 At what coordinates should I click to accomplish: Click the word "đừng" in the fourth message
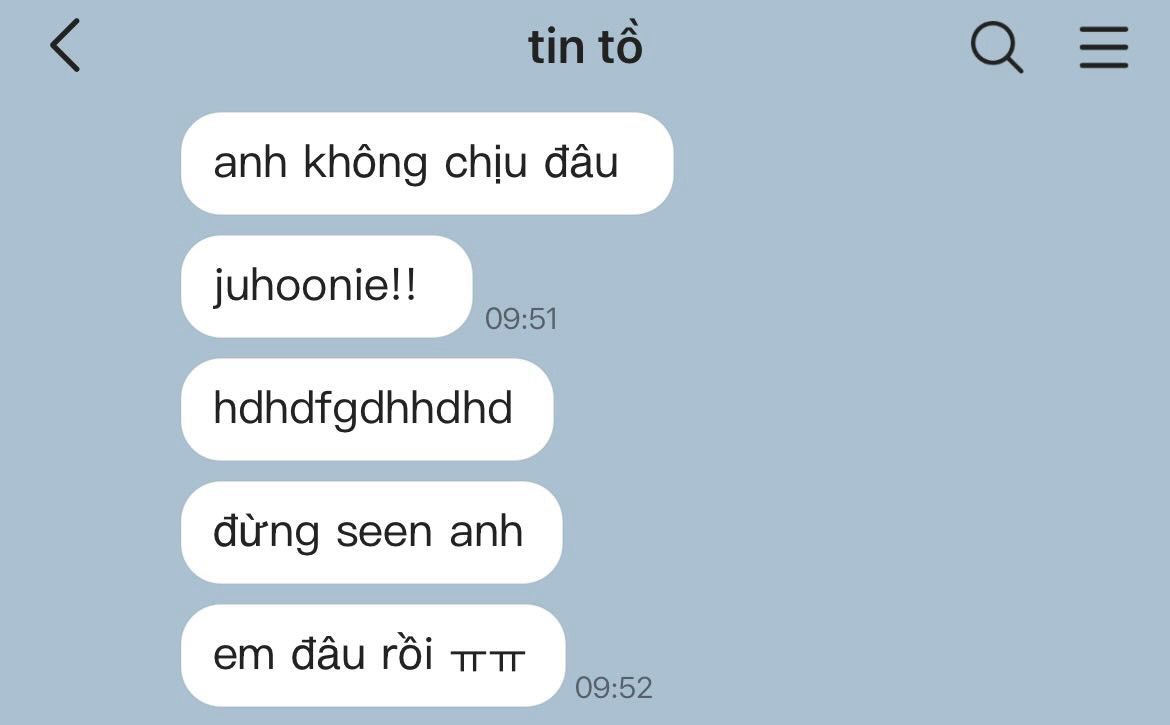266,533
